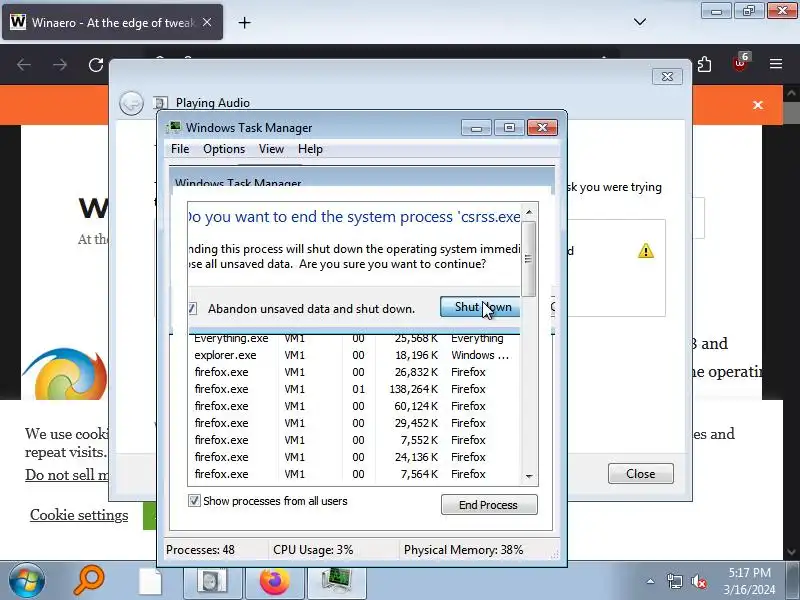Open the Help menu in Task Manager
This screenshot has height=600, width=800.
(x=310, y=149)
